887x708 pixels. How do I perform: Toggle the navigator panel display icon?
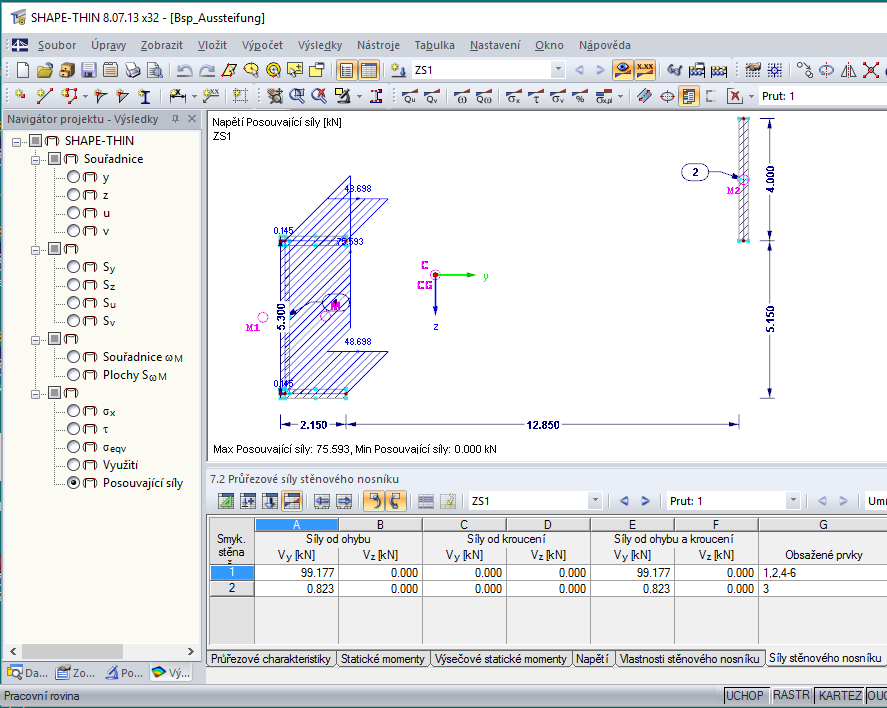coord(346,70)
